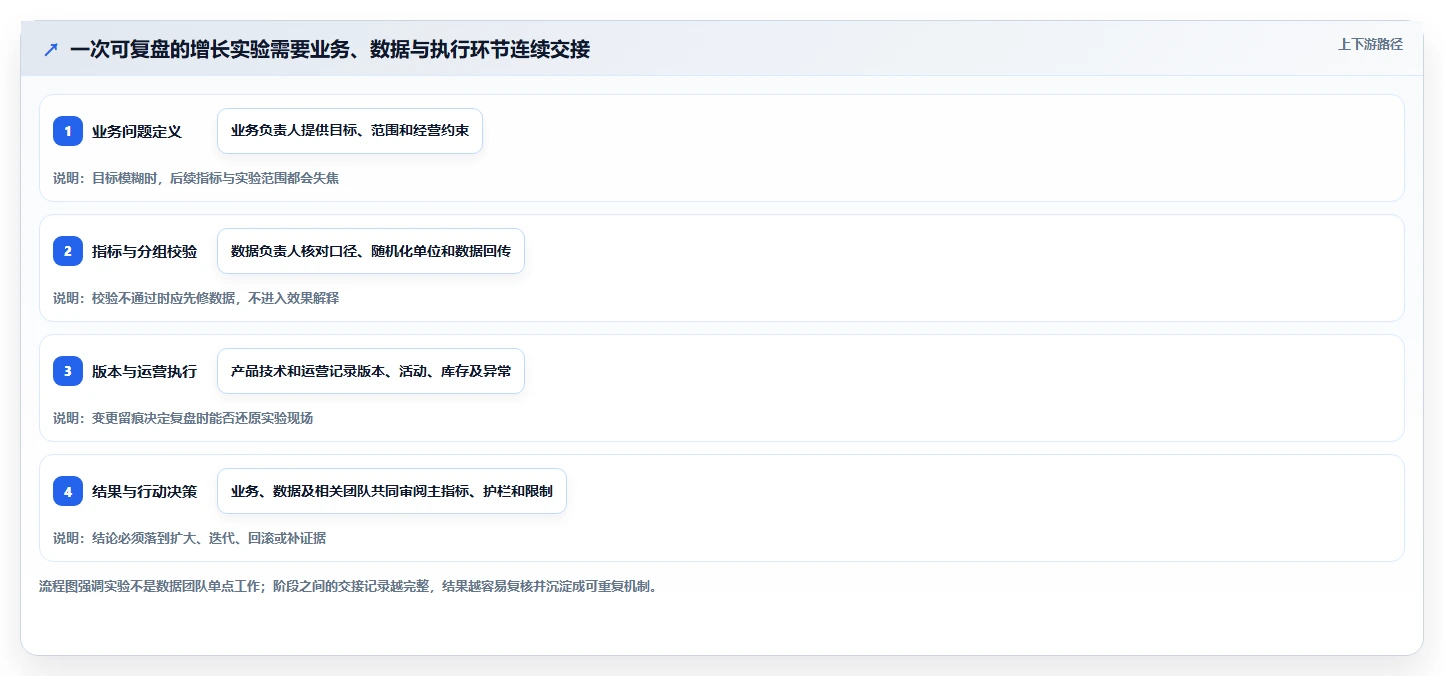The image size is (1444, 676).
Task: Click the arrow icon beside the title
Action: pos(51,49)
